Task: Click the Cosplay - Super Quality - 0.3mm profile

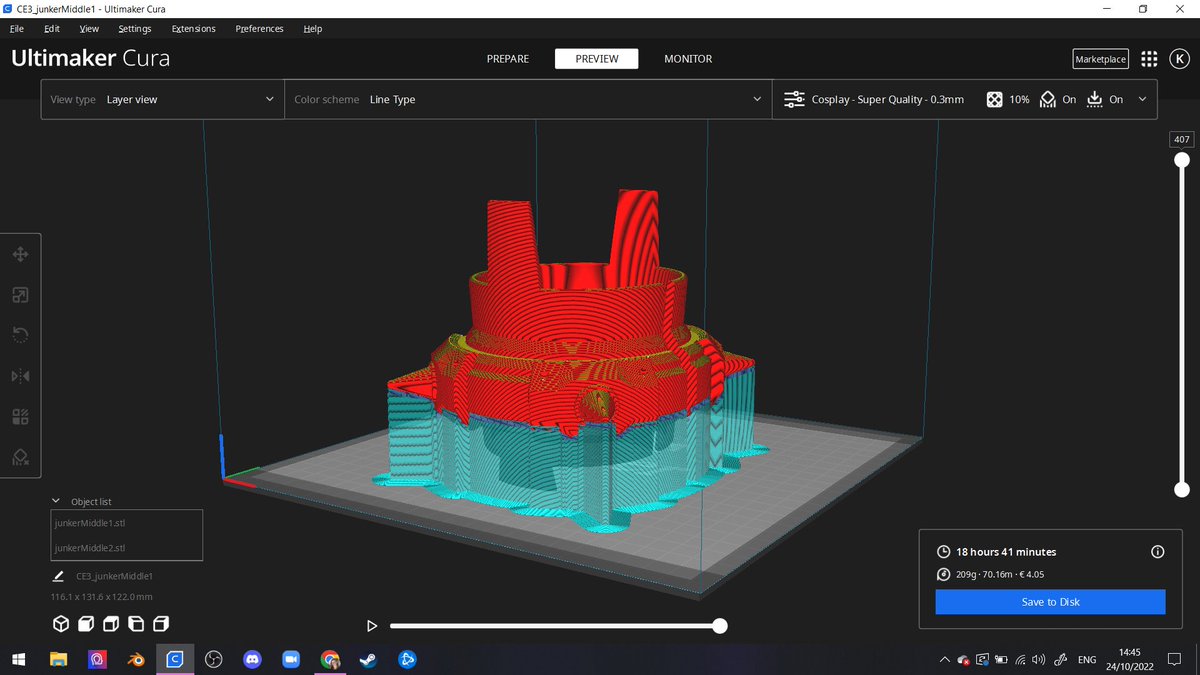Action: point(888,99)
